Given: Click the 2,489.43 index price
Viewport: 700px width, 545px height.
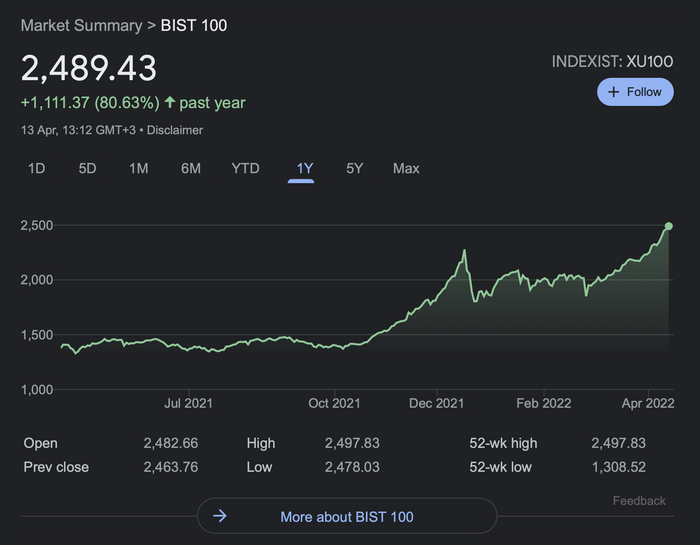Looking at the screenshot, I should [x=89, y=68].
